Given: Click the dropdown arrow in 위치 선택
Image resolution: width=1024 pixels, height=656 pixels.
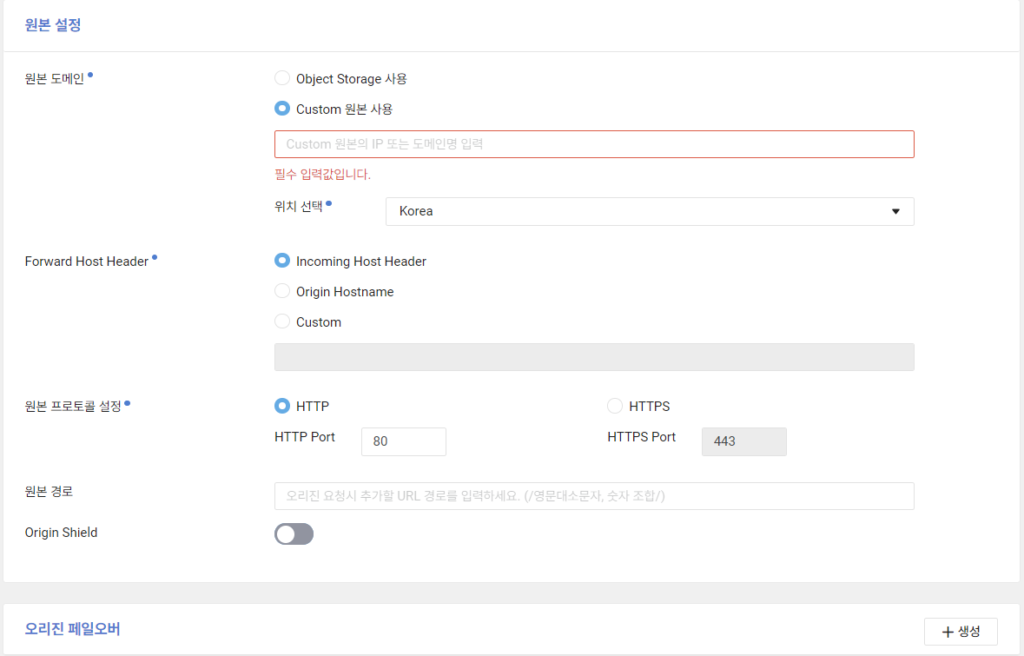Looking at the screenshot, I should (x=895, y=212).
